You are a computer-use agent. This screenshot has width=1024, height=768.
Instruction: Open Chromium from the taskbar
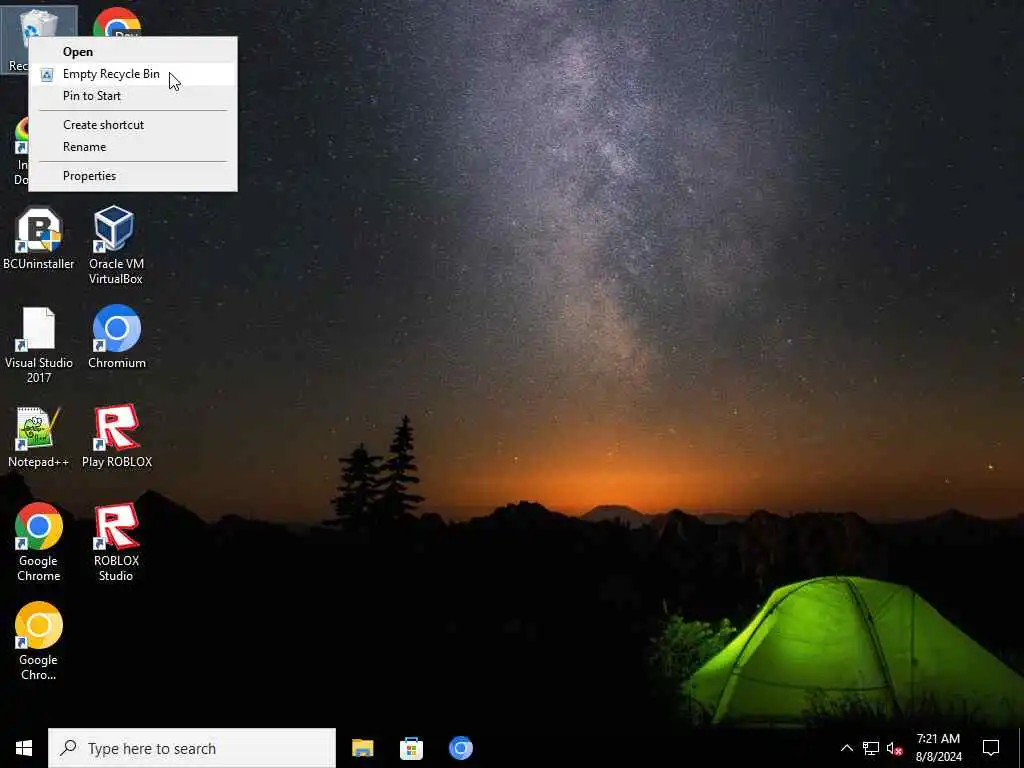(x=460, y=748)
